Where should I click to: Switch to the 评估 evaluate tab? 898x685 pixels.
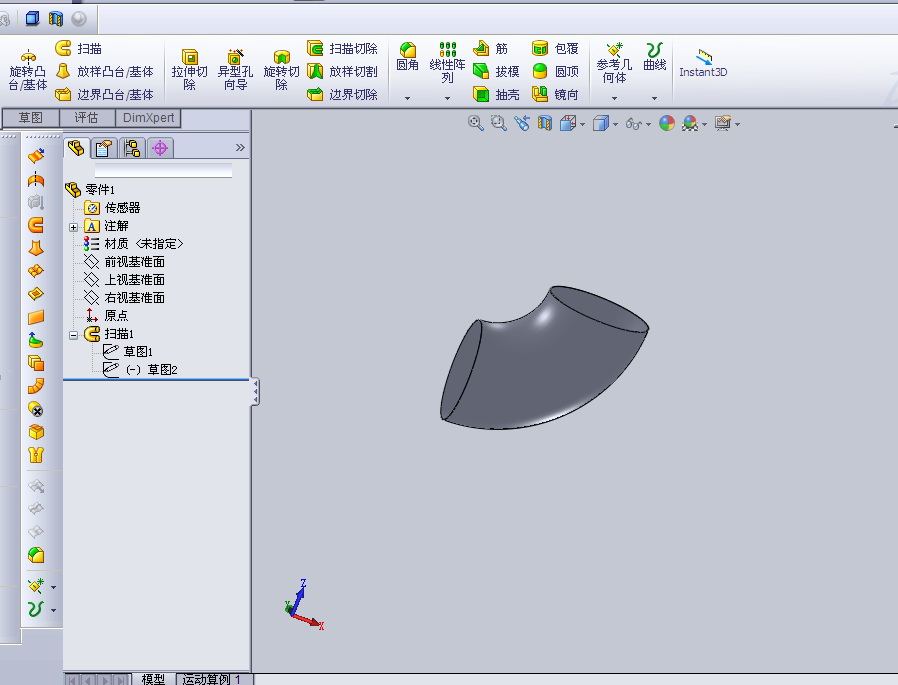coord(86,118)
